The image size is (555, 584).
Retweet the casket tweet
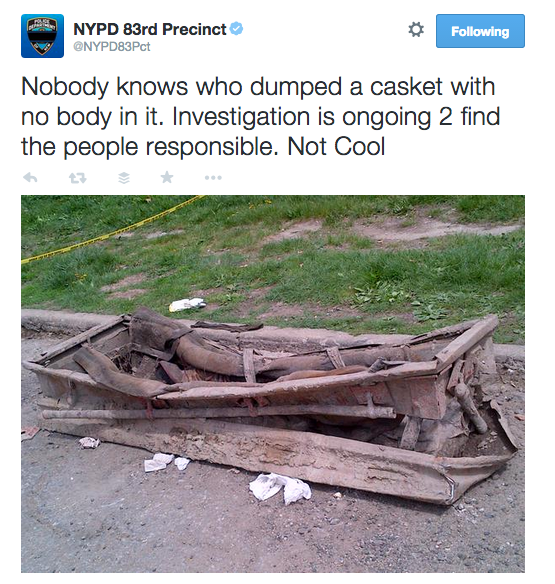pyautogui.click(x=77, y=178)
